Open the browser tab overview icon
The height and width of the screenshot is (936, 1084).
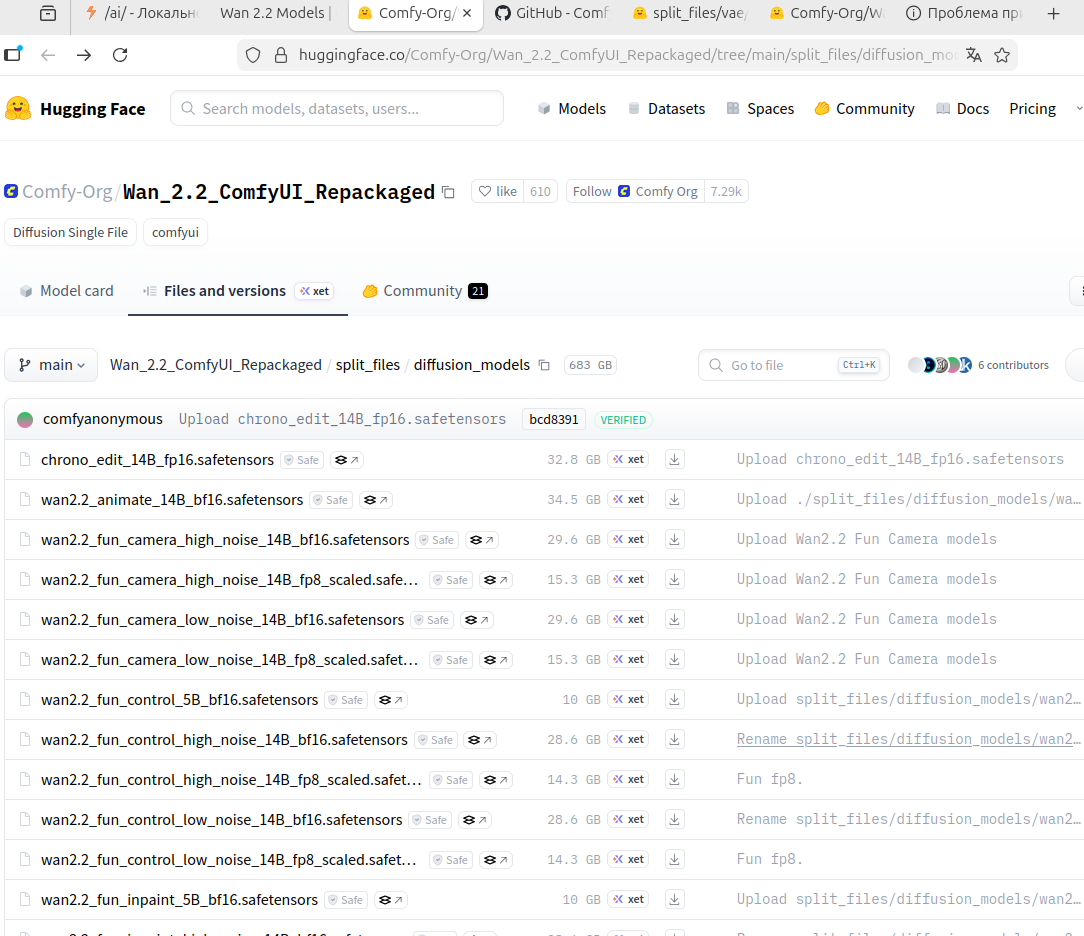[48, 13]
